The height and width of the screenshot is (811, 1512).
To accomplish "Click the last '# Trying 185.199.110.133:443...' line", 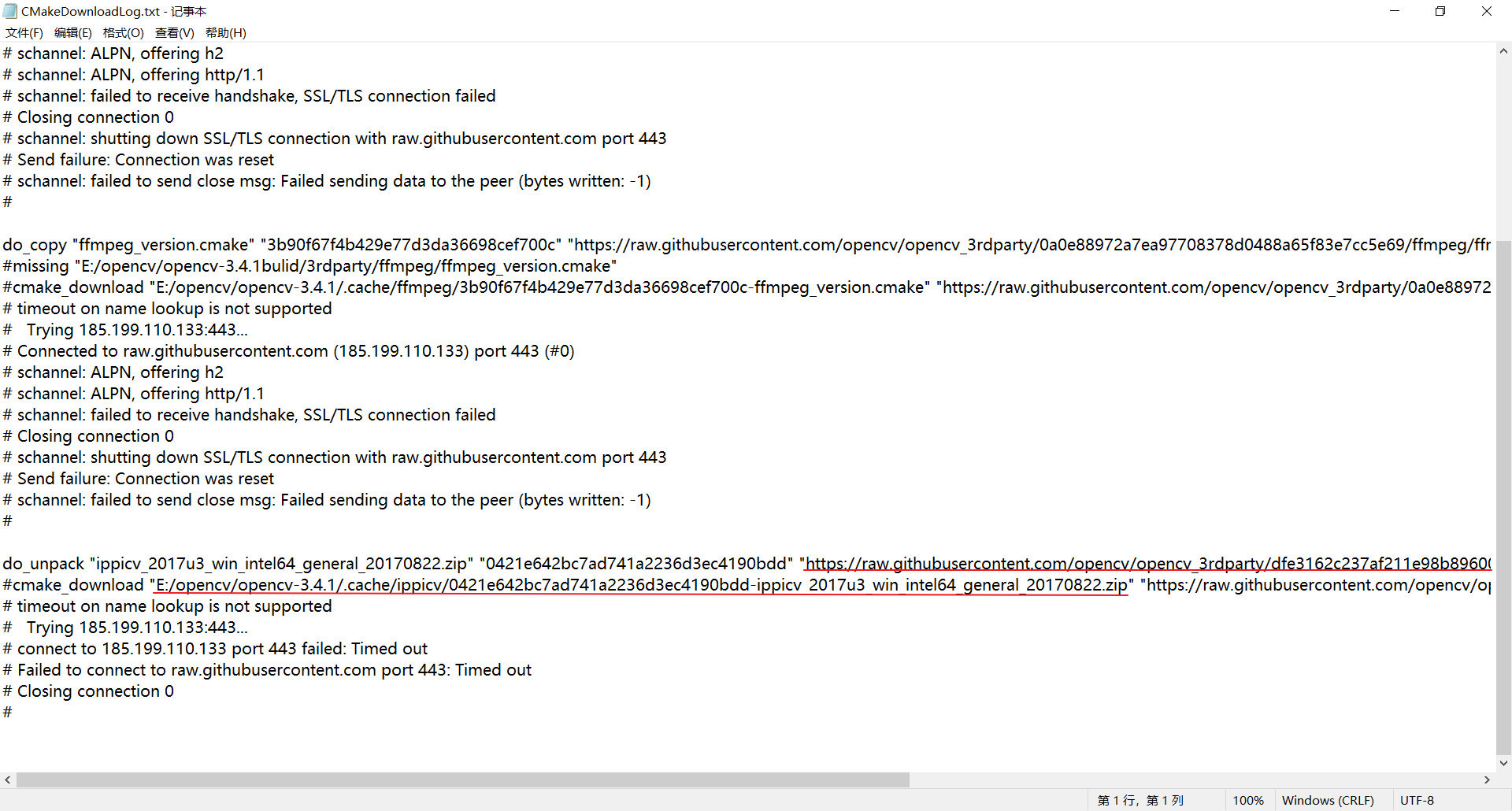I will [125, 628].
